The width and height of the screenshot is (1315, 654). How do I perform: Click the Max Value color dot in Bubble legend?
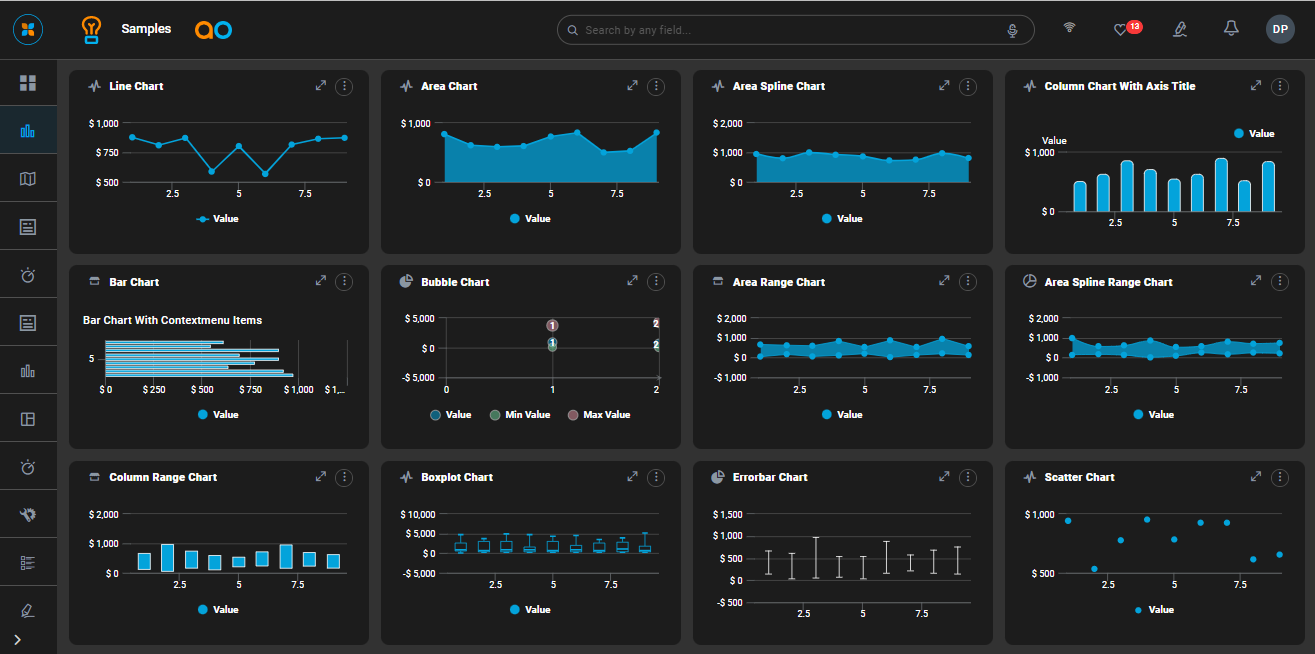(x=573, y=415)
